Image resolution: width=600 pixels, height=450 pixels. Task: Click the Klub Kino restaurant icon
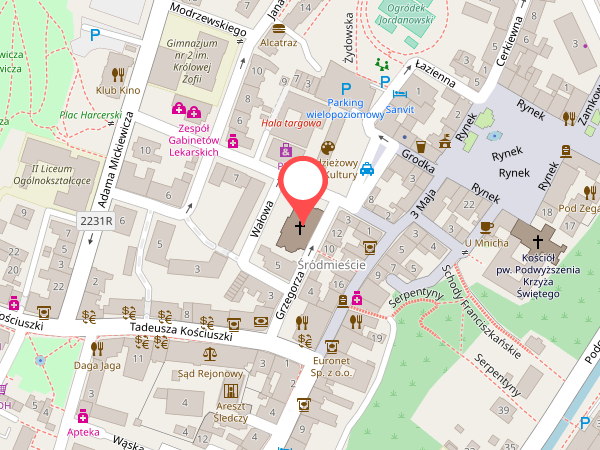click(x=118, y=75)
